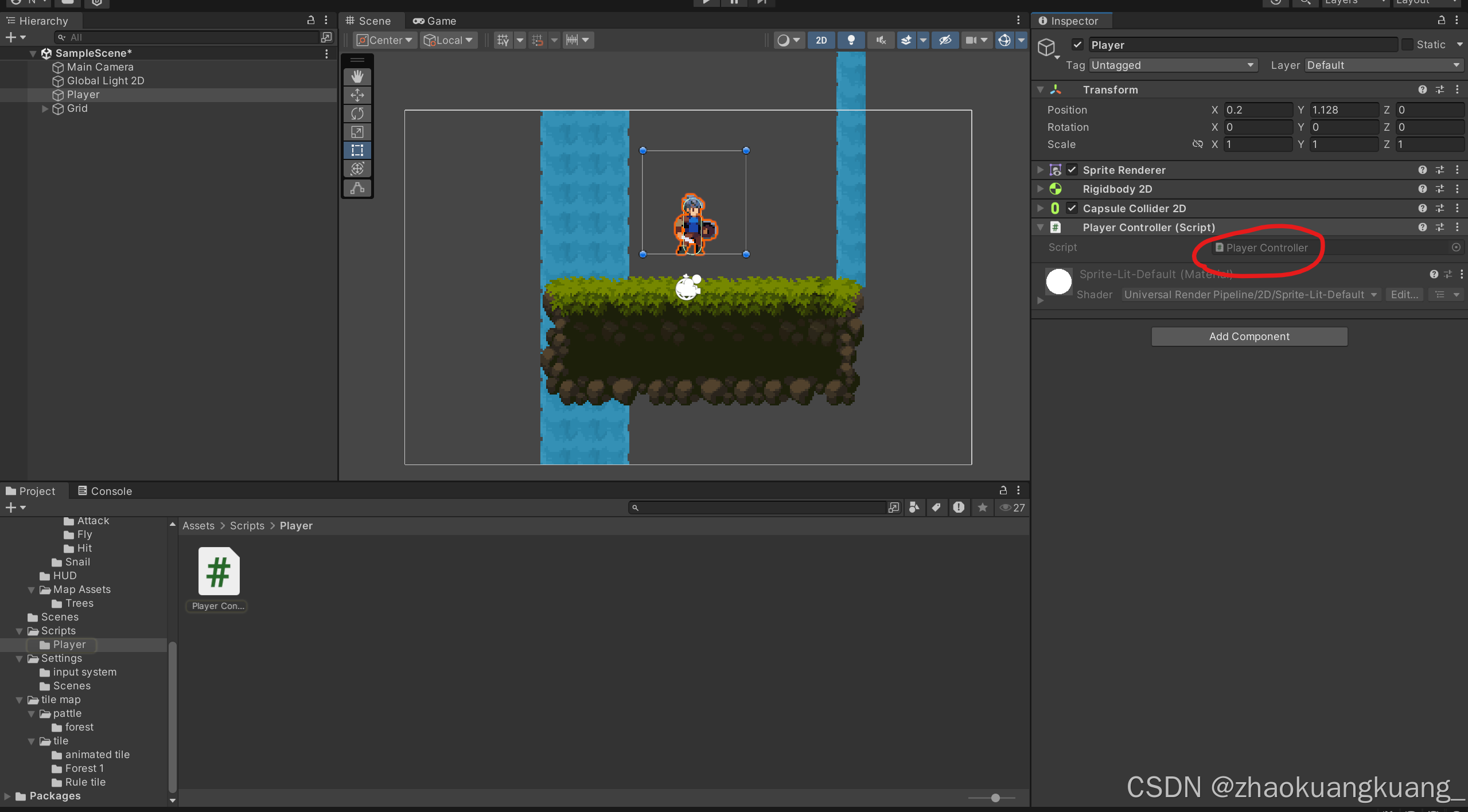This screenshot has height=812, width=1468.
Task: Select the Move tool
Action: (357, 95)
